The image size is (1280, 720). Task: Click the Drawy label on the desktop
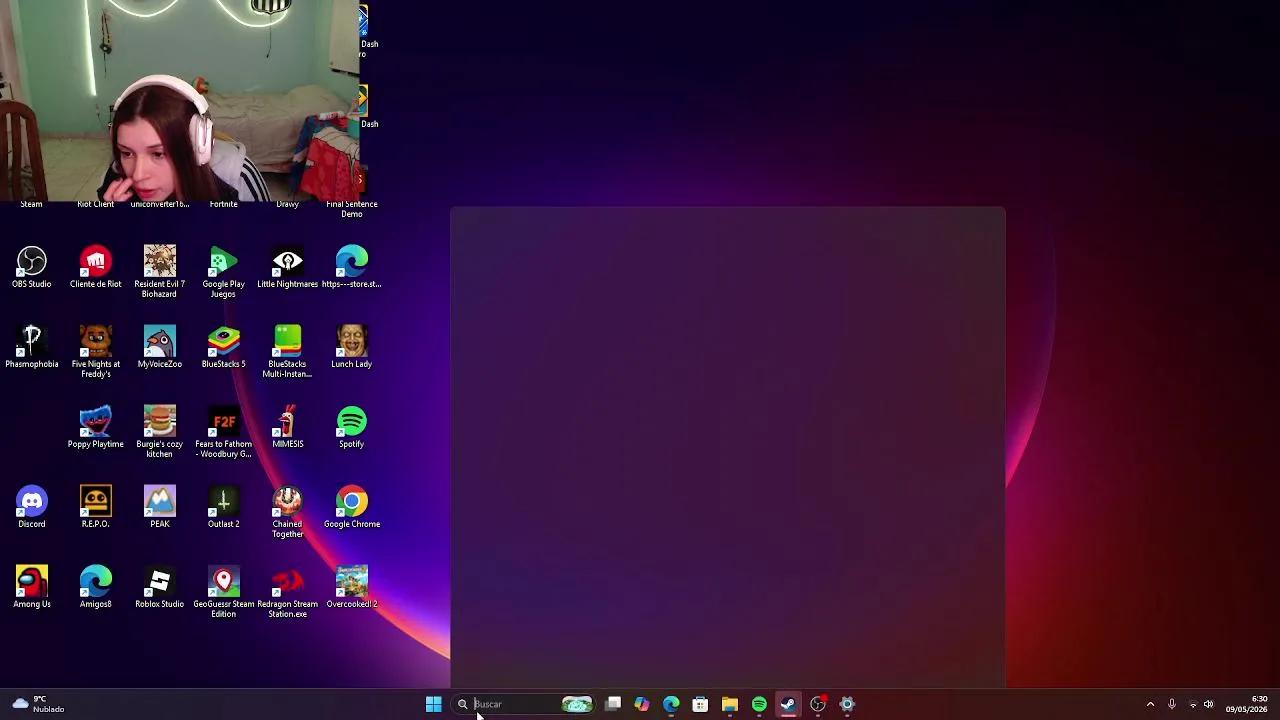(x=287, y=204)
